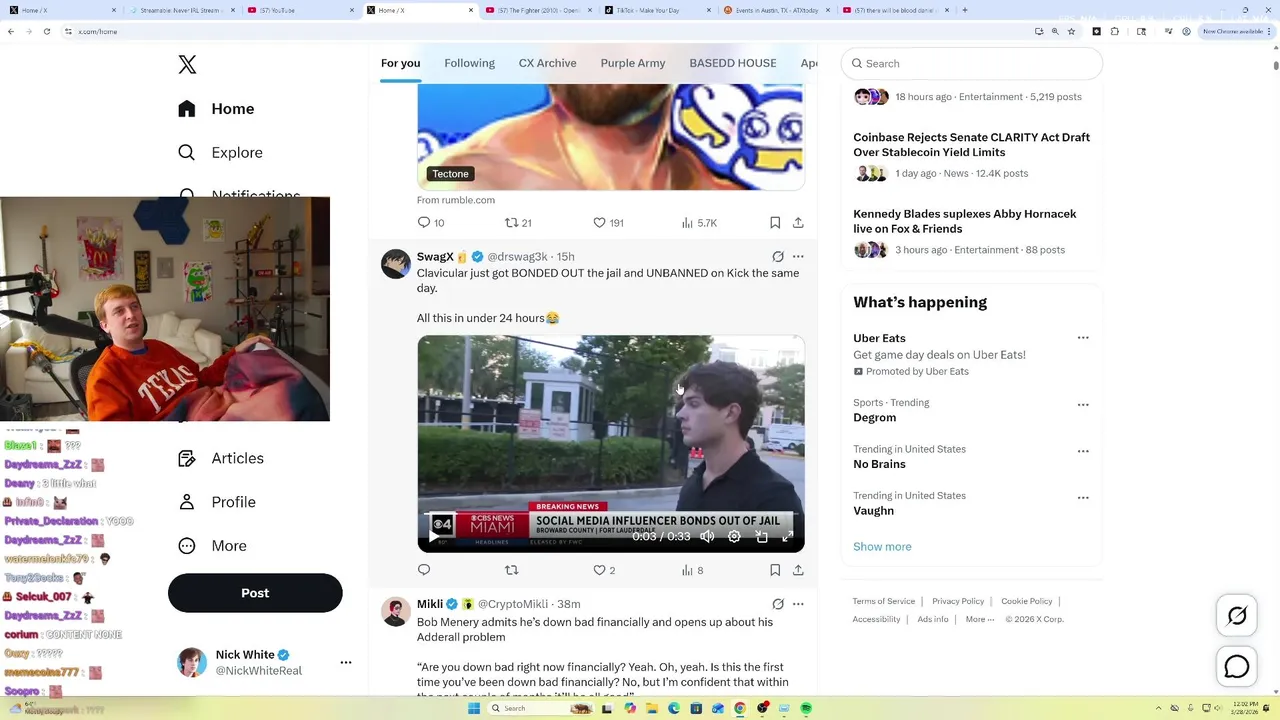The image size is (1280, 720).
Task: Open the Kennedy Blades suplexes story
Action: (x=965, y=221)
